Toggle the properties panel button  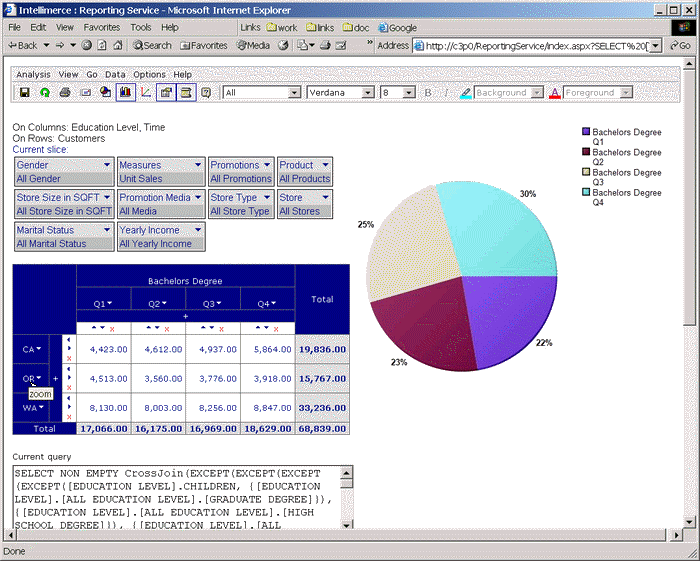166,92
